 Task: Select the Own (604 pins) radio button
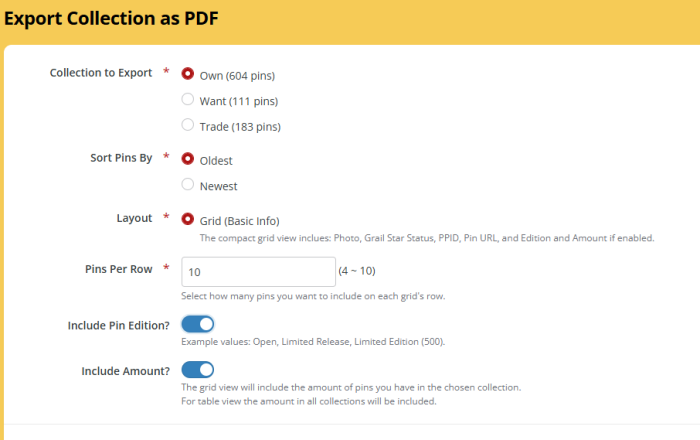(188, 74)
